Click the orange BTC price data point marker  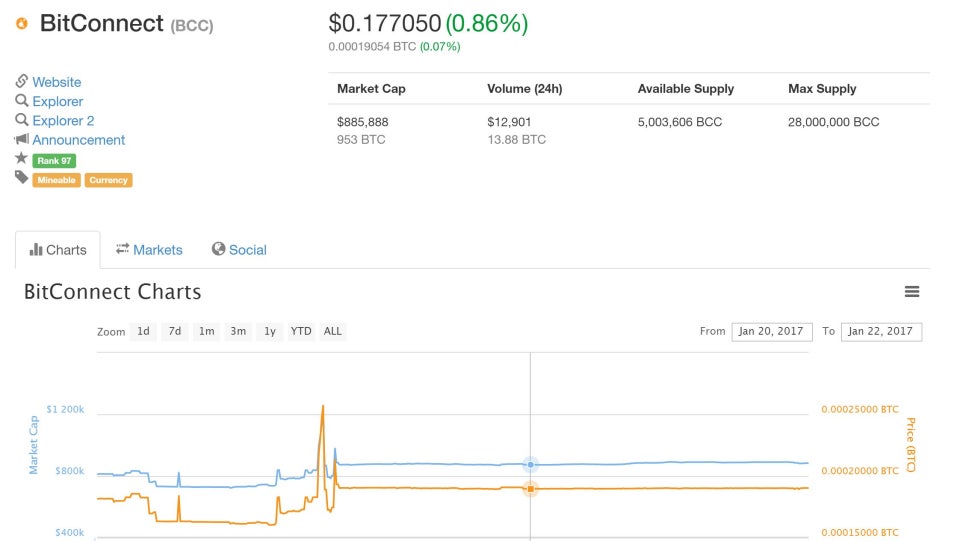click(530, 489)
